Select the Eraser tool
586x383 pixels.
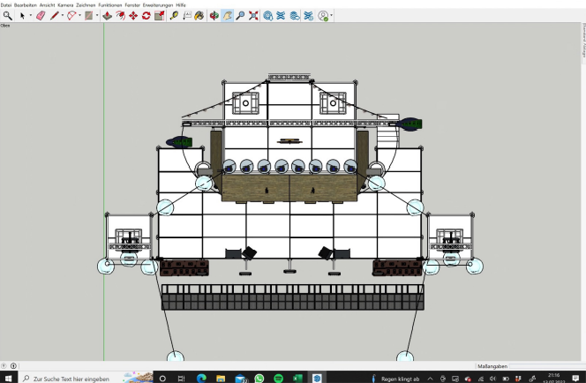point(40,16)
